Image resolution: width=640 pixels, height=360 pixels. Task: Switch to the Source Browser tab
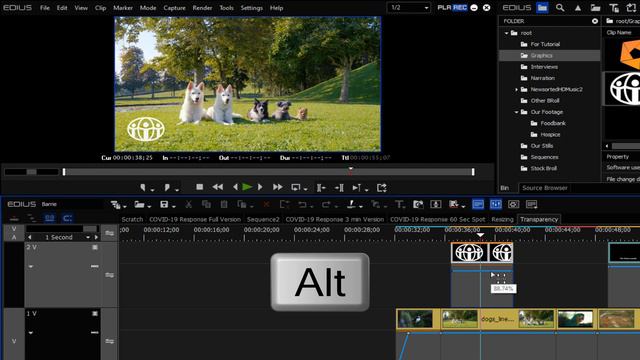545,188
